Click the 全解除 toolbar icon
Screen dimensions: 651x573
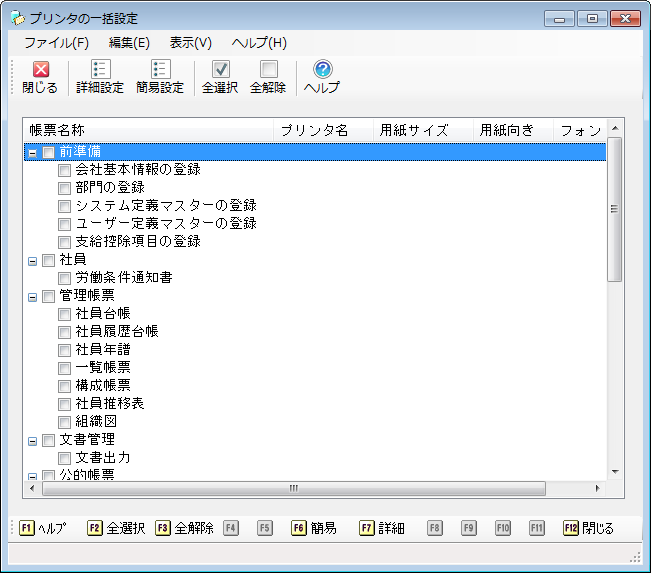(268, 70)
